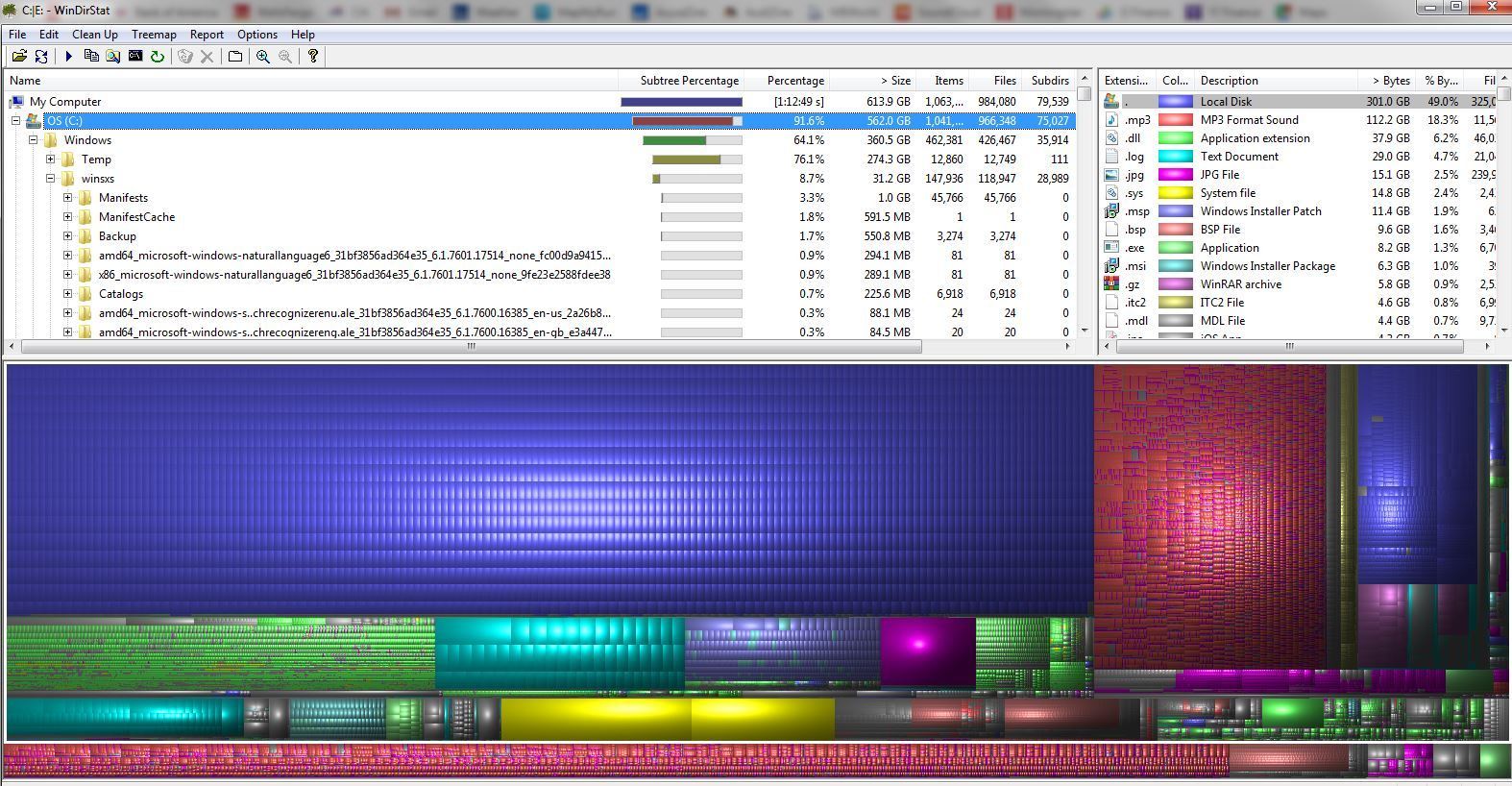This screenshot has width=1512, height=786.
Task: Open the Treemap menu
Action: click(x=154, y=35)
